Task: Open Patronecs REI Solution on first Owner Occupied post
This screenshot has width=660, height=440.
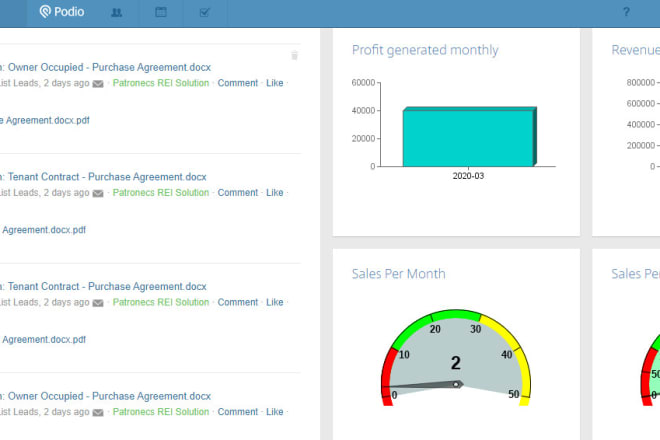Action: (161, 83)
